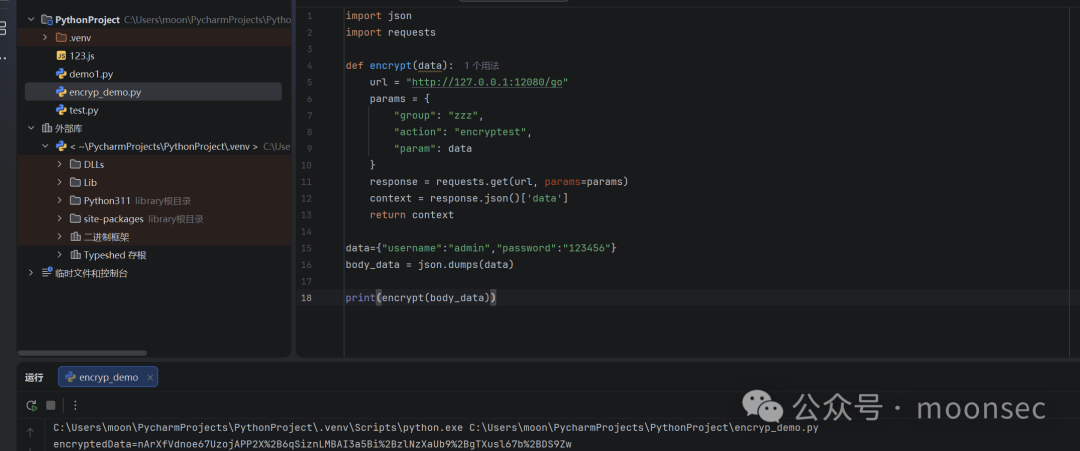
Task: Click the DLLs folder icon
Action: pos(76,165)
